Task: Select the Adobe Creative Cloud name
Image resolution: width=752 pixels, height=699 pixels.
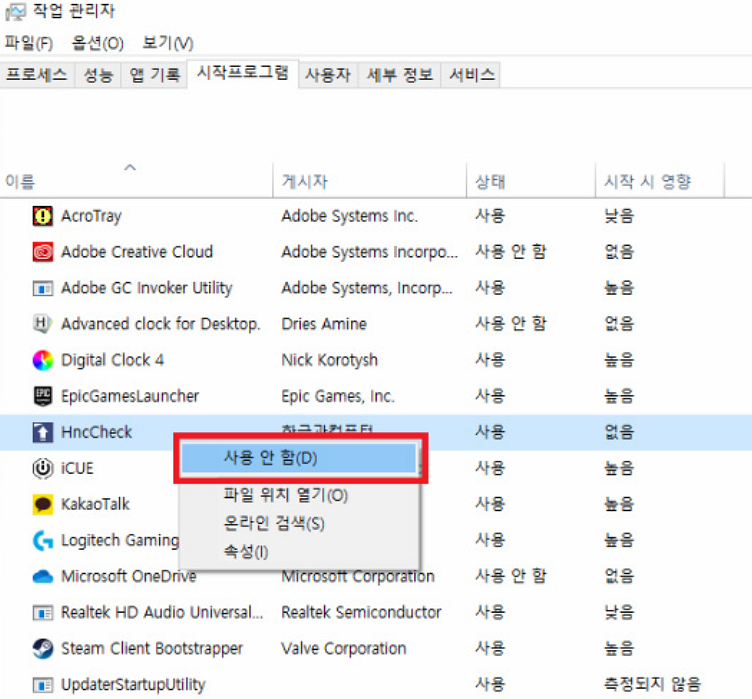Action: pos(137,252)
